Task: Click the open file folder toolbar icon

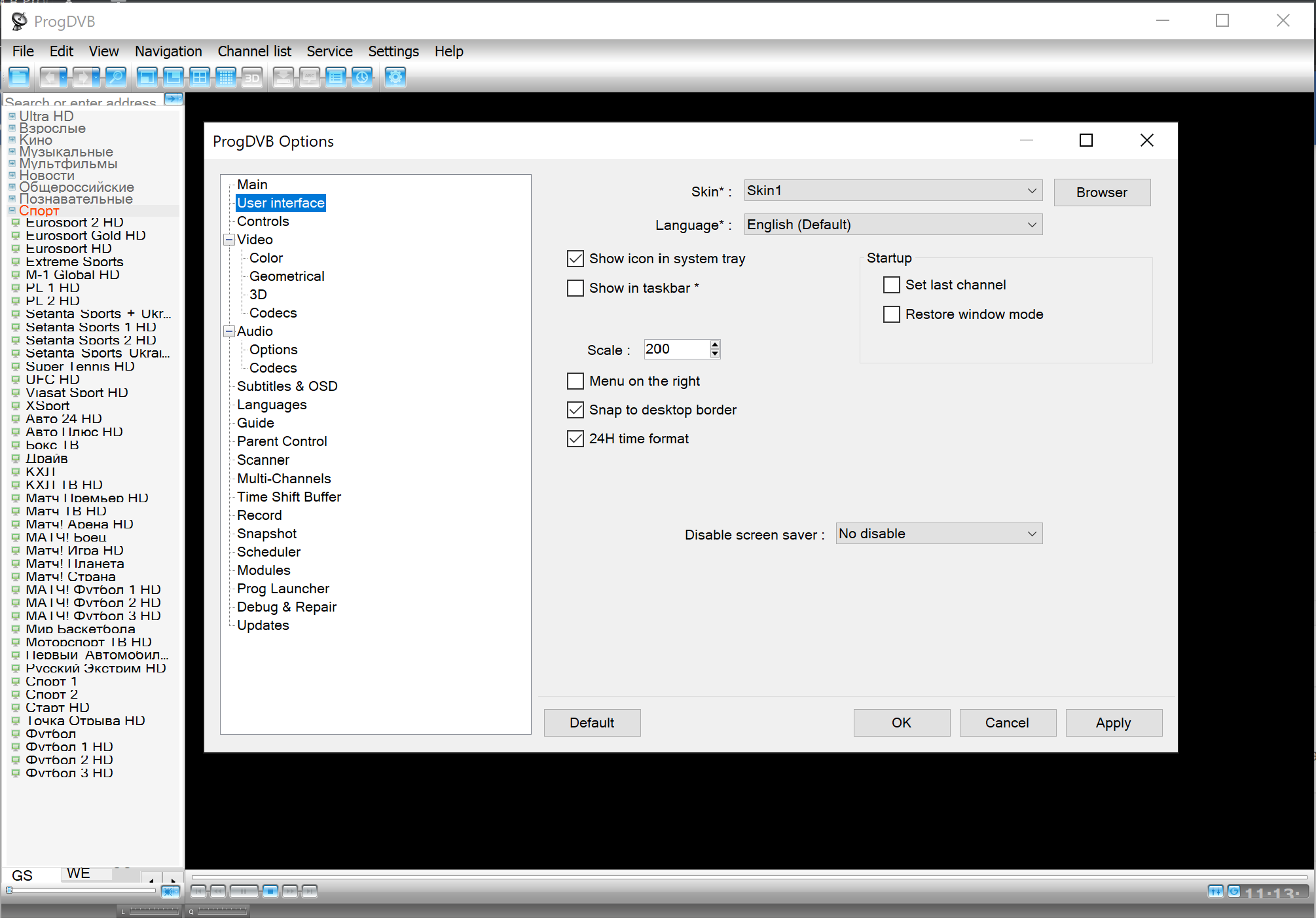Action: pyautogui.click(x=20, y=77)
